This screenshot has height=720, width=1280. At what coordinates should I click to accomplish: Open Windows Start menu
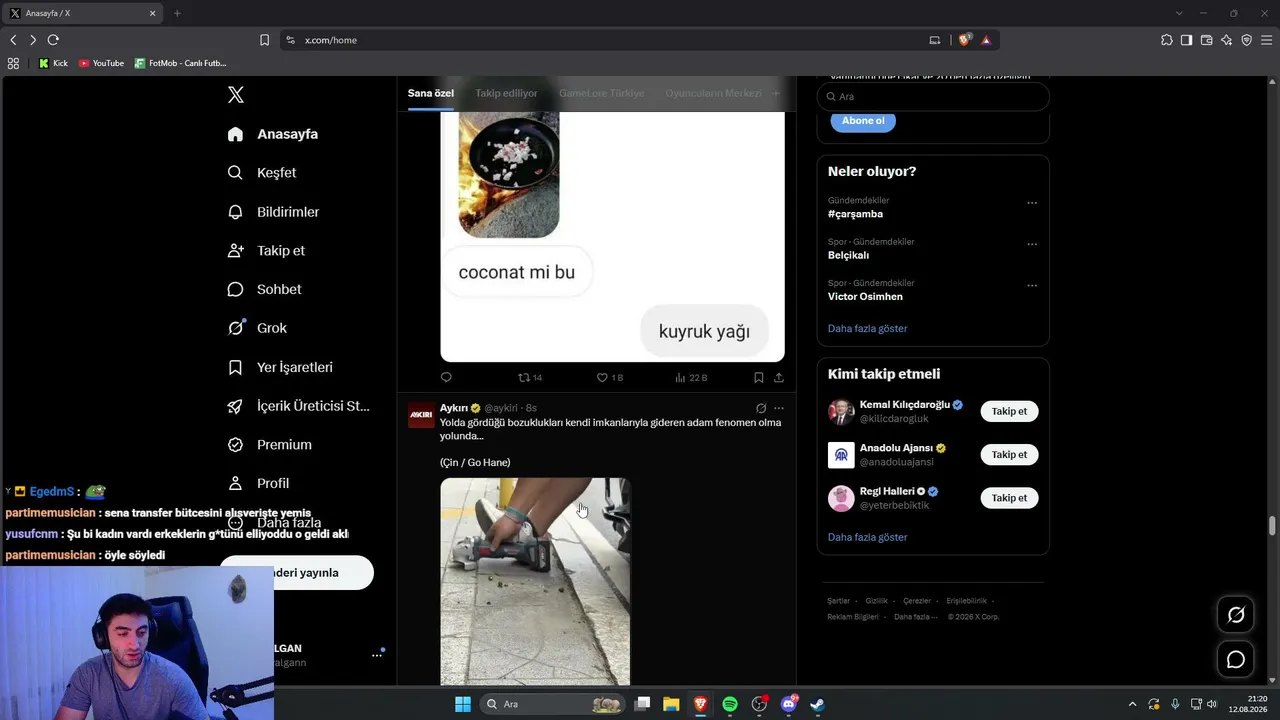463,704
